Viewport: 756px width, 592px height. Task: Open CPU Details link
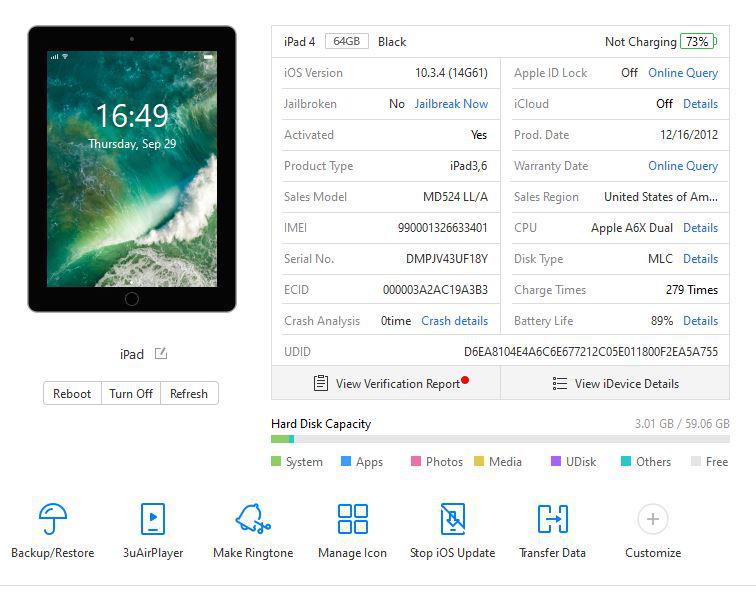(x=701, y=228)
